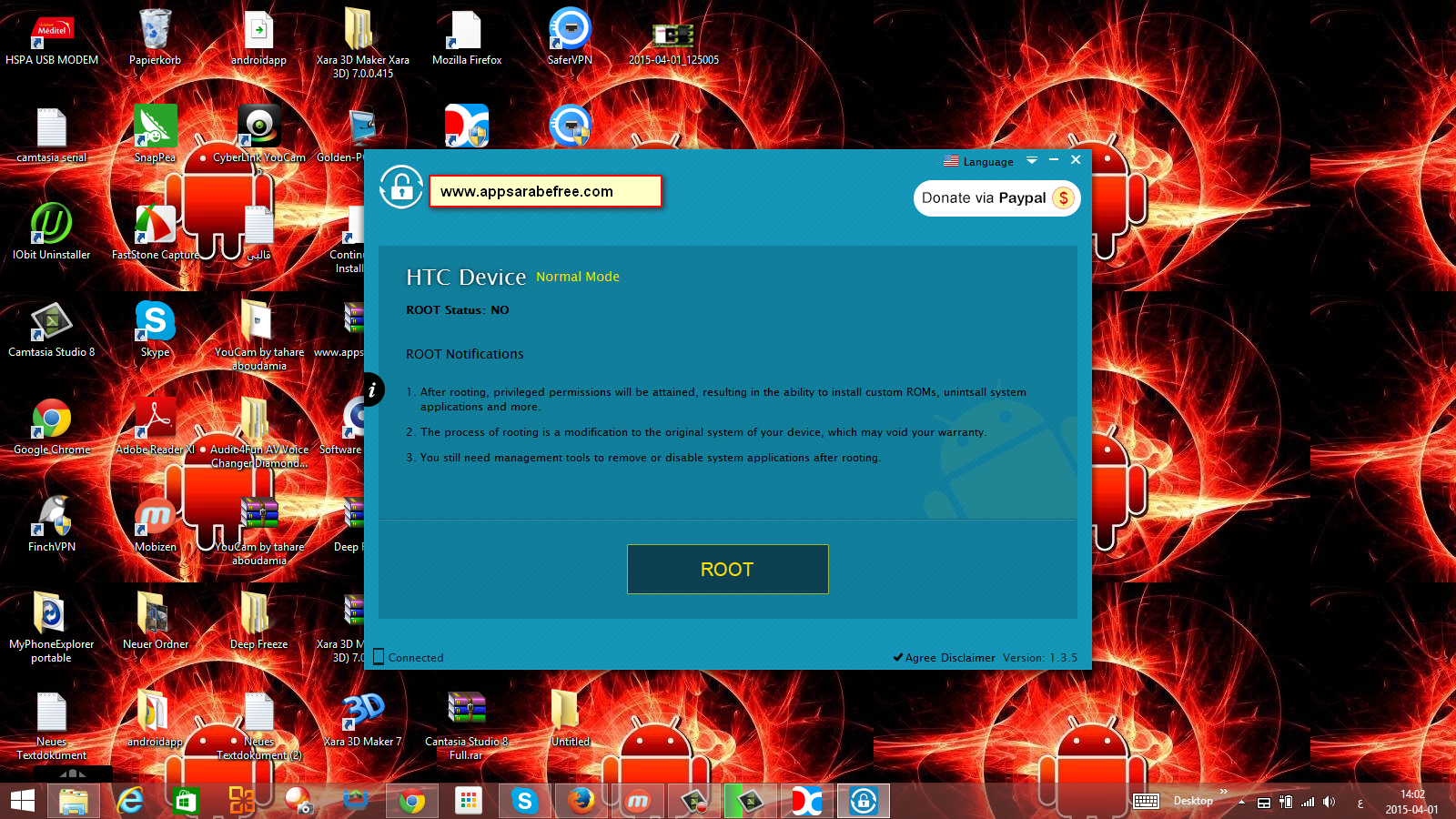Select 2015-04-01_125005 desktop file
The height and width of the screenshot is (819, 1456).
point(673,43)
